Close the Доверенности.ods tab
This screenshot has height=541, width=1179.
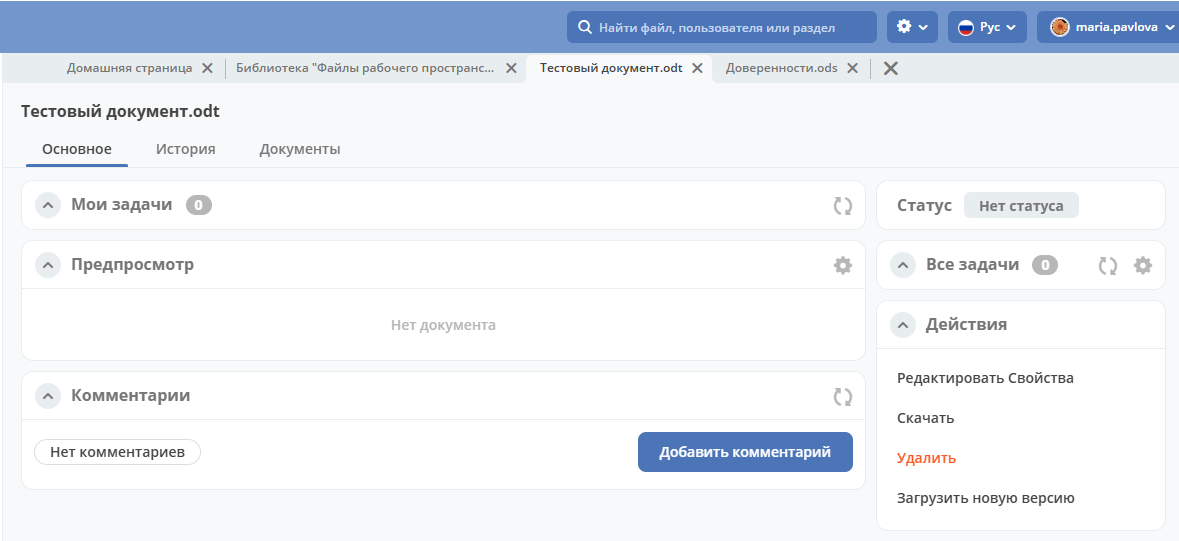point(852,69)
